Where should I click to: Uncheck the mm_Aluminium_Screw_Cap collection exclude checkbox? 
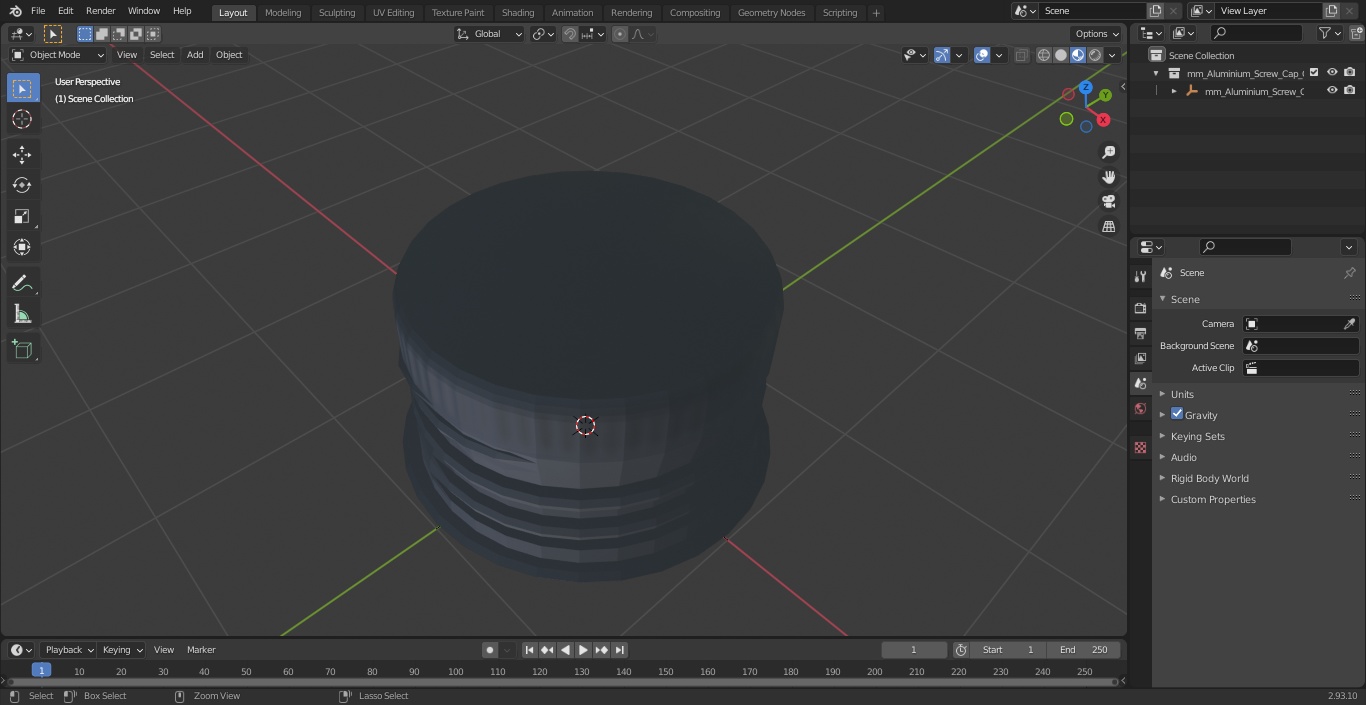(1314, 72)
